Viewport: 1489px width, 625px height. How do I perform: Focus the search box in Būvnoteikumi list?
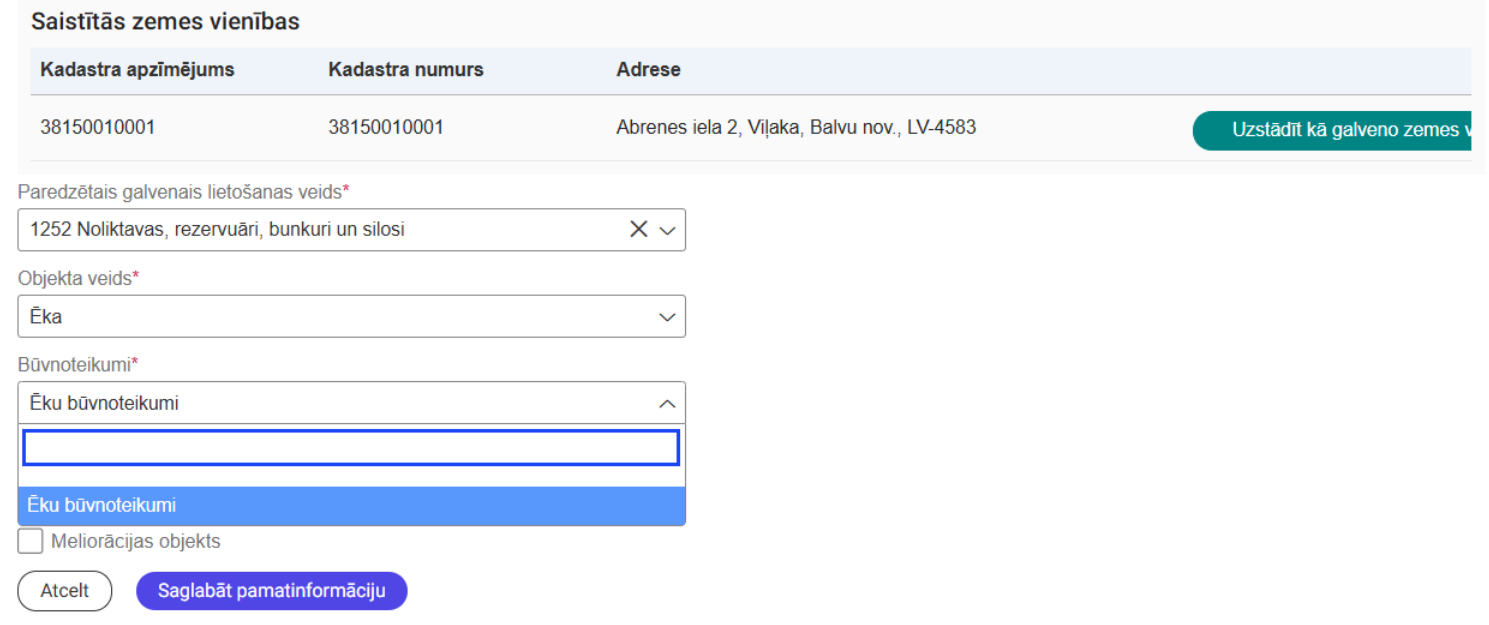click(x=351, y=448)
